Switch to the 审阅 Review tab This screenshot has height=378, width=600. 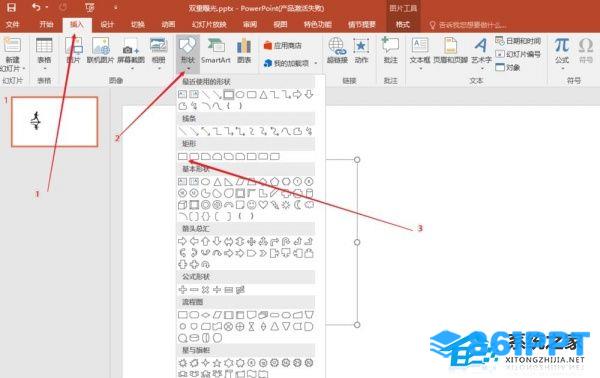coord(250,24)
